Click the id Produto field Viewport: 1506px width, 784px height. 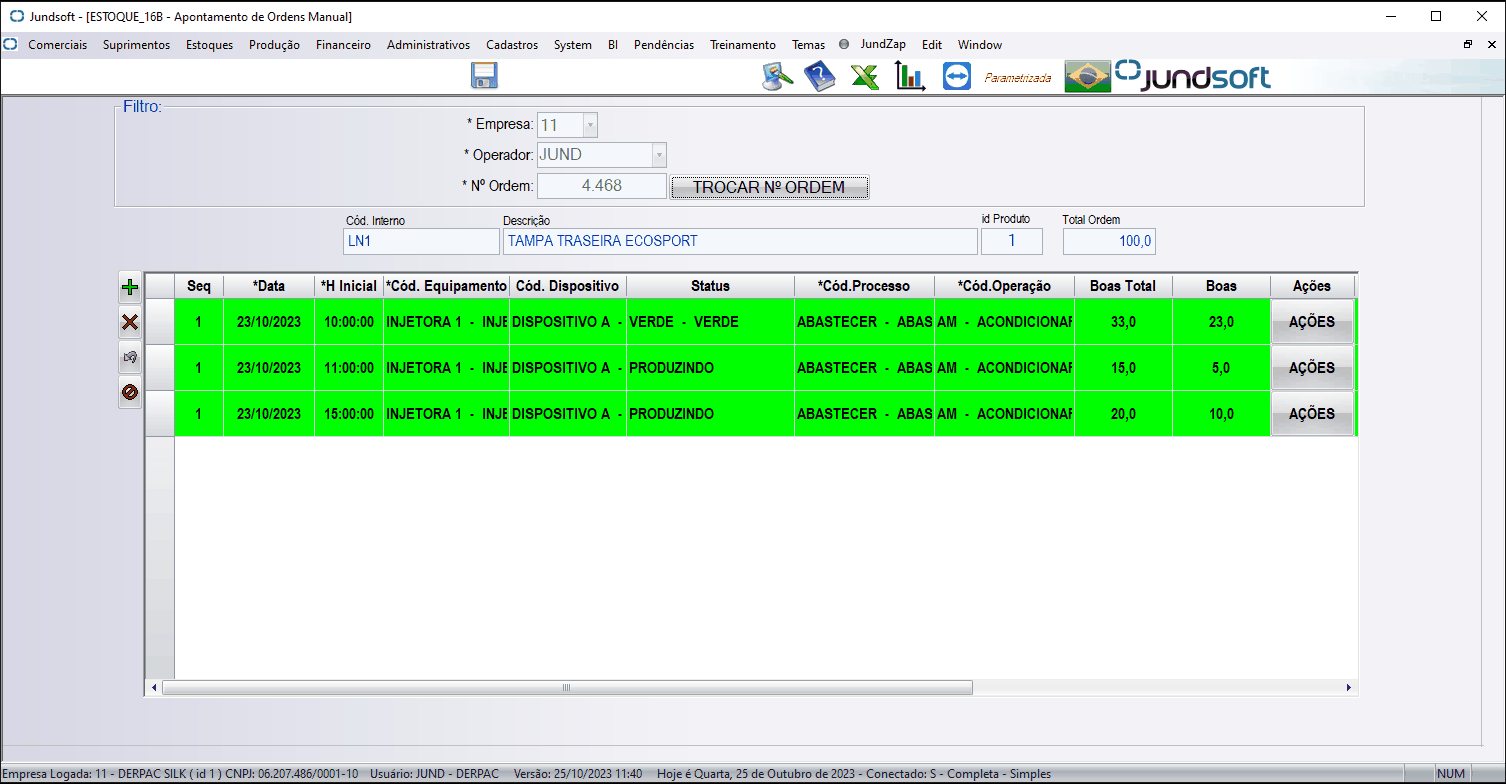coord(1012,241)
